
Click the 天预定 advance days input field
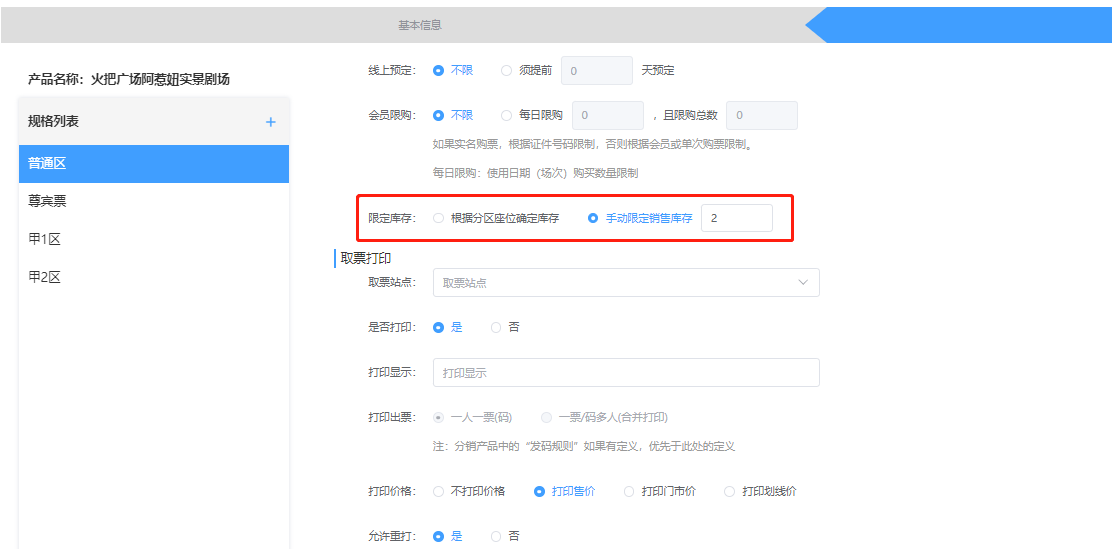tap(596, 71)
